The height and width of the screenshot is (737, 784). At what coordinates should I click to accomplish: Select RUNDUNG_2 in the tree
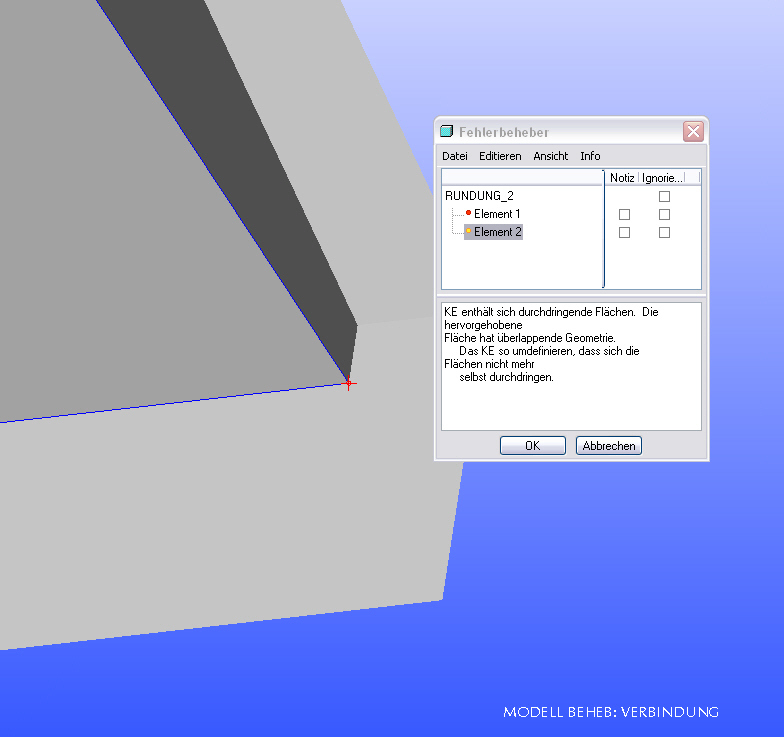coord(479,196)
